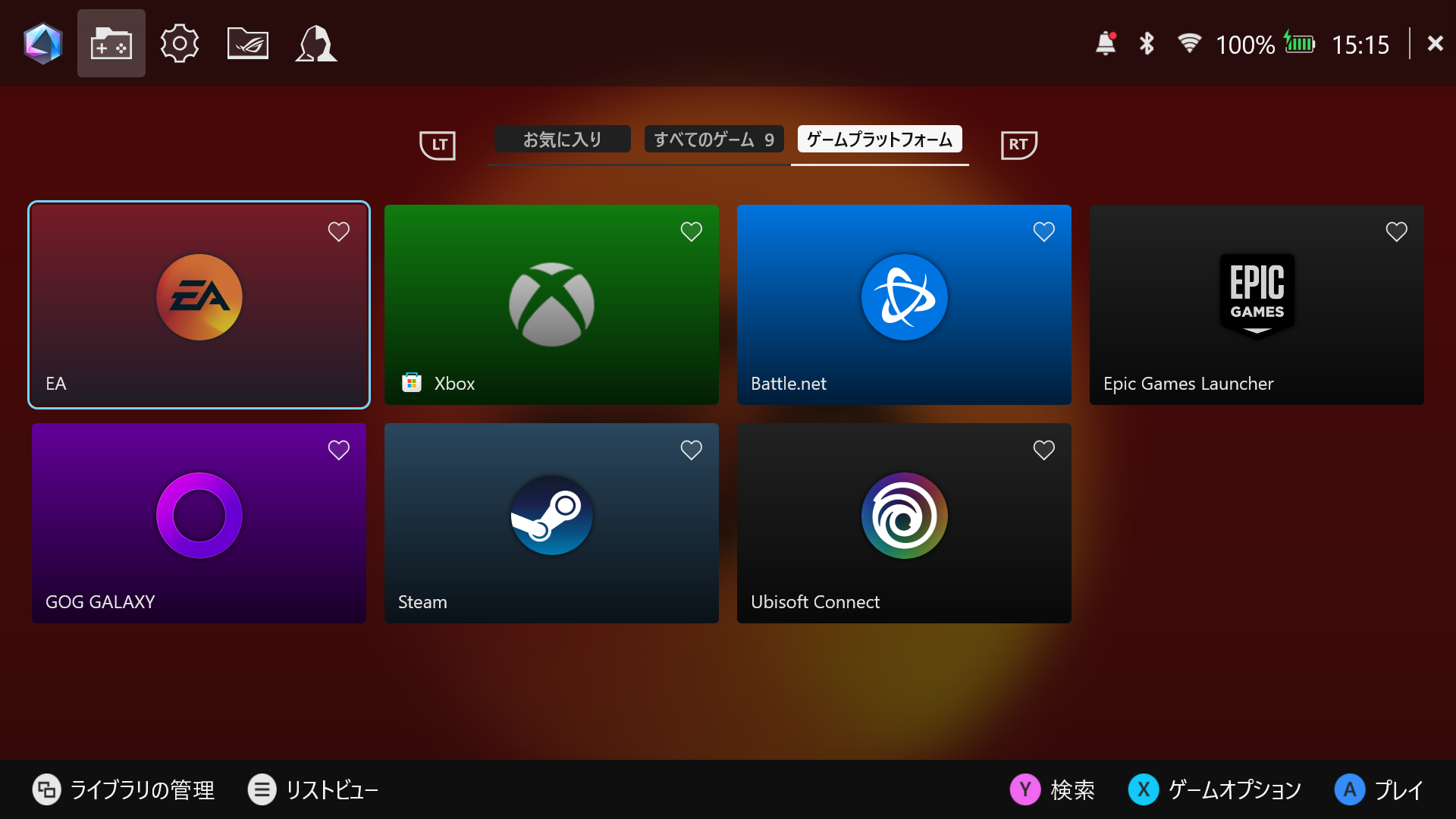The image size is (1456, 819).
Task: Open the game library folder icon
Action: 111,43
